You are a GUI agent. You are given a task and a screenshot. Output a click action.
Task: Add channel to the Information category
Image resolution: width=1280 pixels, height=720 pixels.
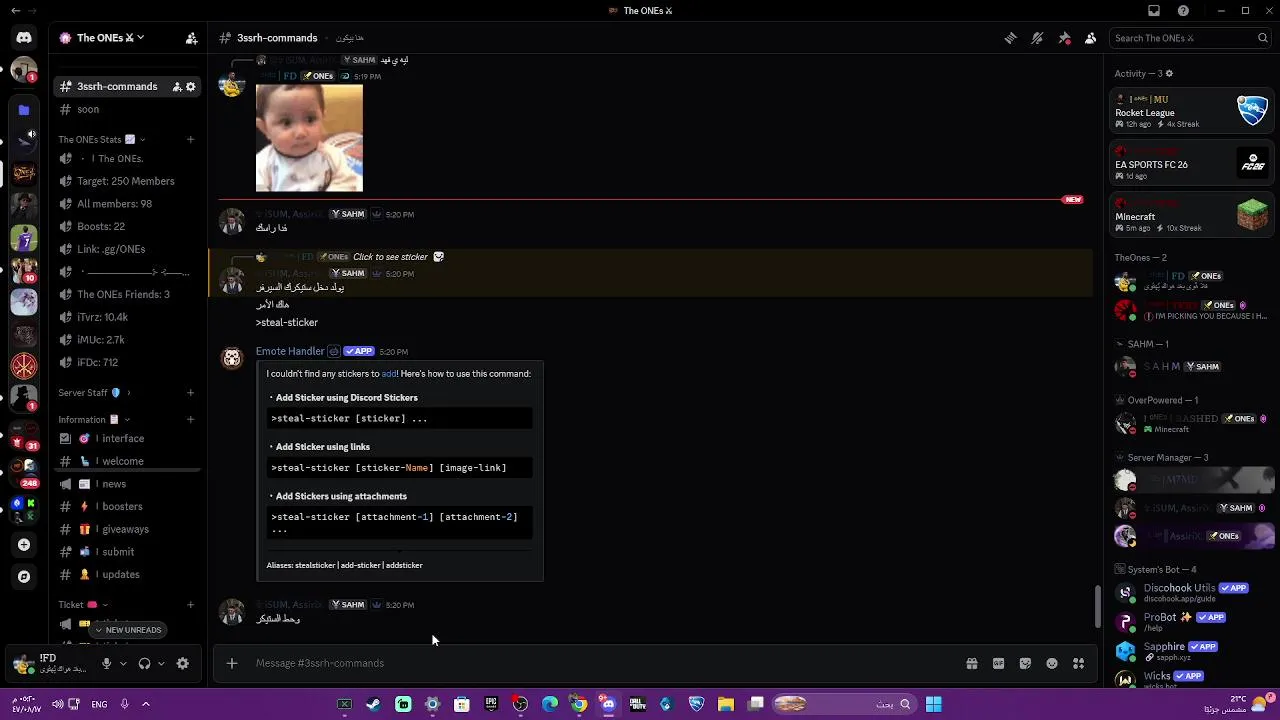(x=190, y=420)
